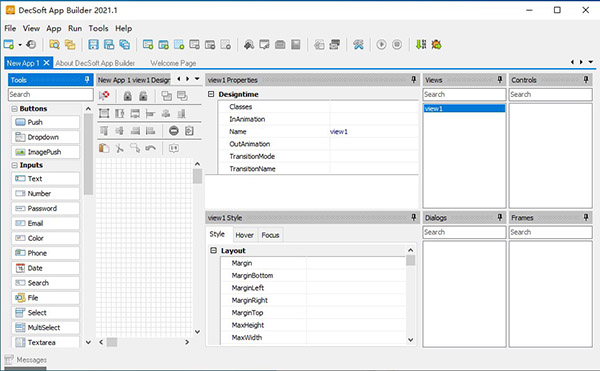Collapse the Layout style section
Viewport: 600px width, 371px height.
click(213, 250)
